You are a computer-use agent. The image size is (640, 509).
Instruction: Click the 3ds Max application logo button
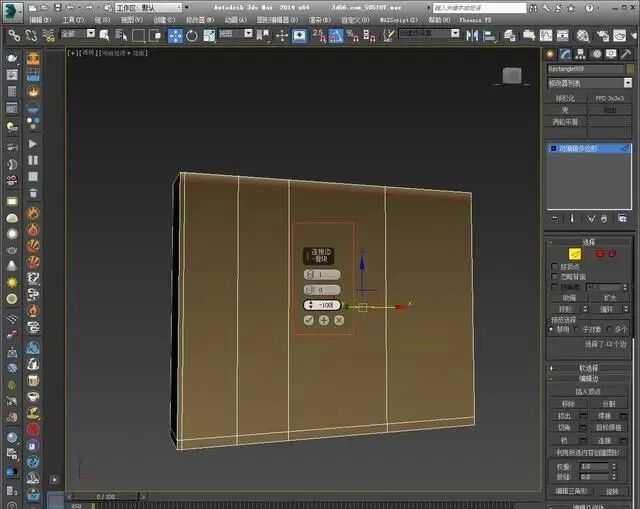pos(13,12)
